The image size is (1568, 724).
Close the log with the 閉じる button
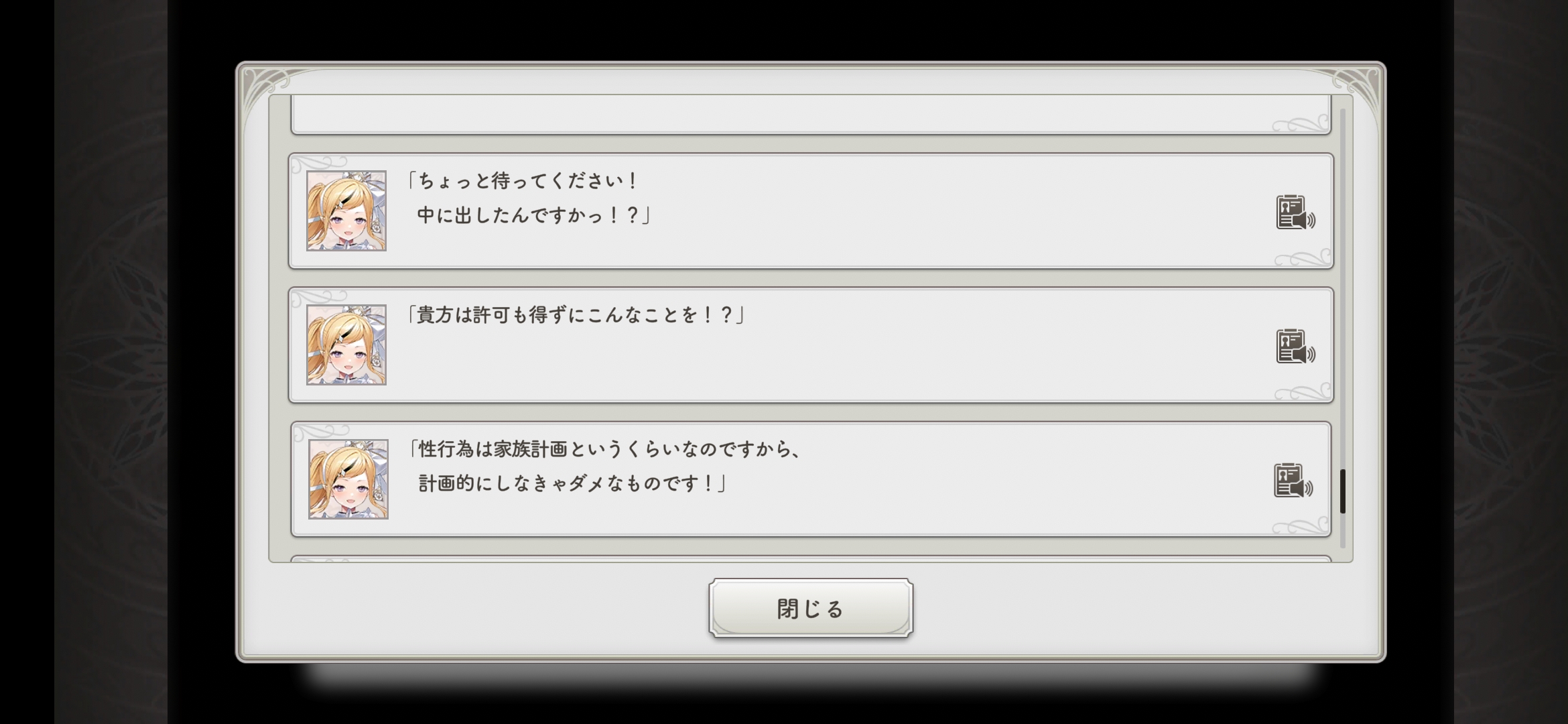pos(811,608)
